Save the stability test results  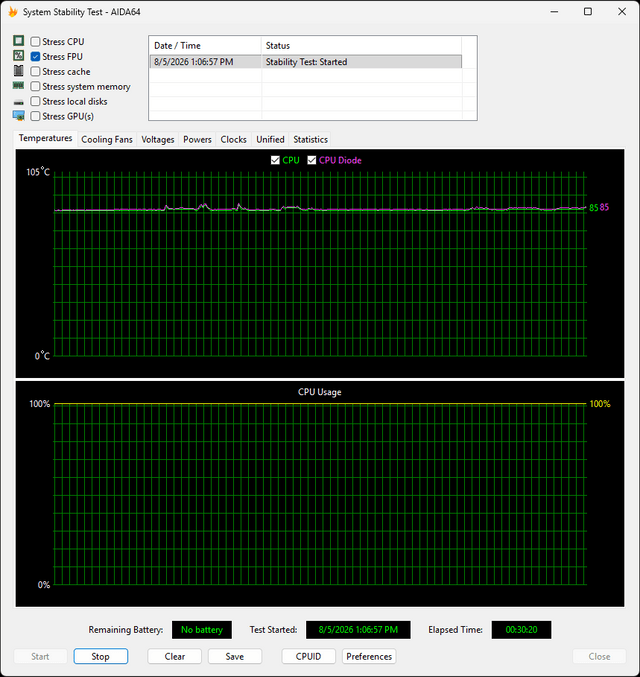coord(235,656)
